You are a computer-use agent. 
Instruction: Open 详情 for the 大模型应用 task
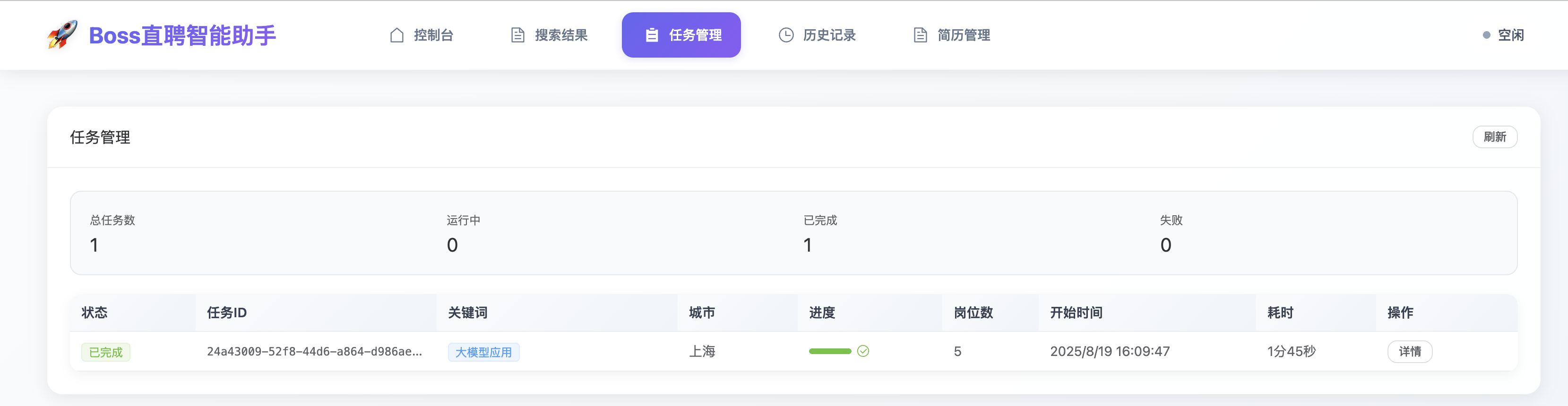(1410, 351)
